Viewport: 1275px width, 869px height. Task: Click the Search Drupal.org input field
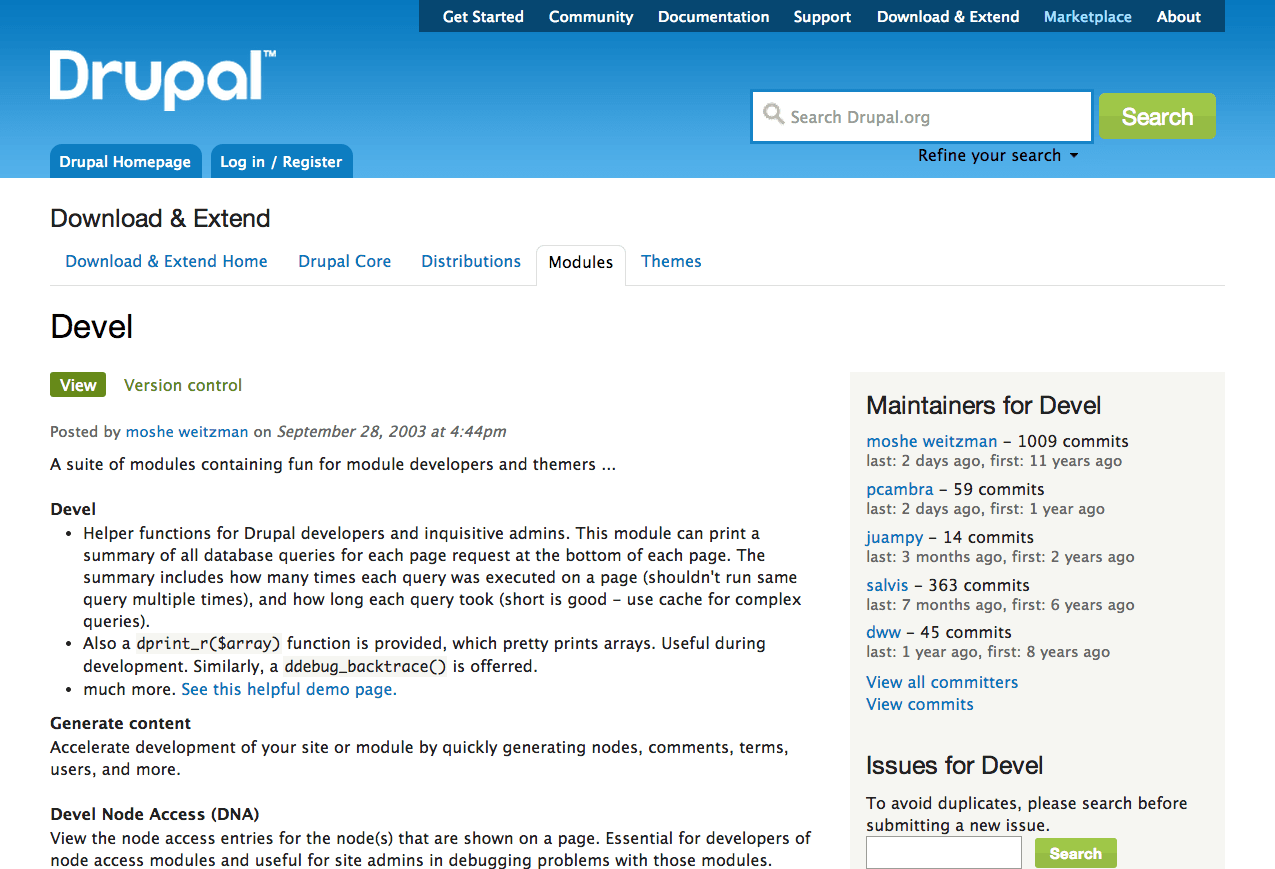(921, 117)
